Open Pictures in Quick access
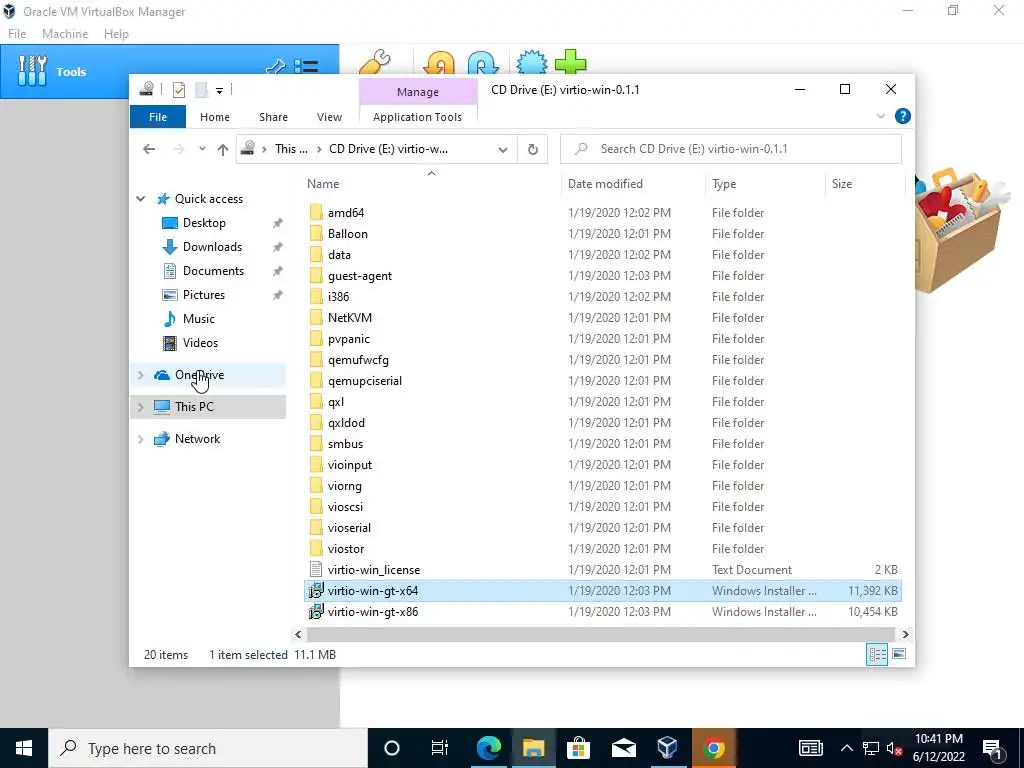The height and width of the screenshot is (768, 1024). pyautogui.click(x=203, y=295)
